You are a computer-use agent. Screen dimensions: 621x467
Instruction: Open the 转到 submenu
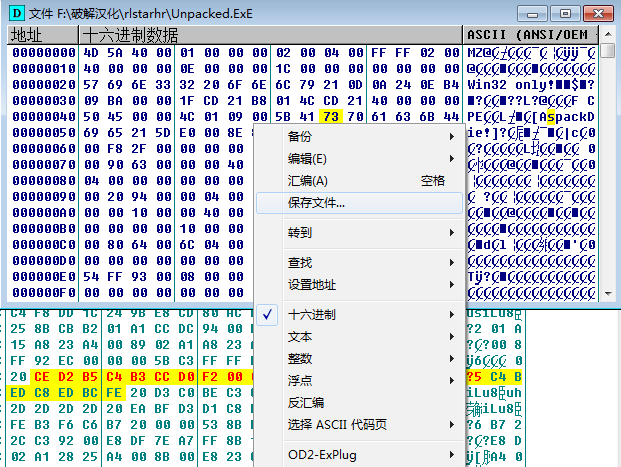click(360, 233)
